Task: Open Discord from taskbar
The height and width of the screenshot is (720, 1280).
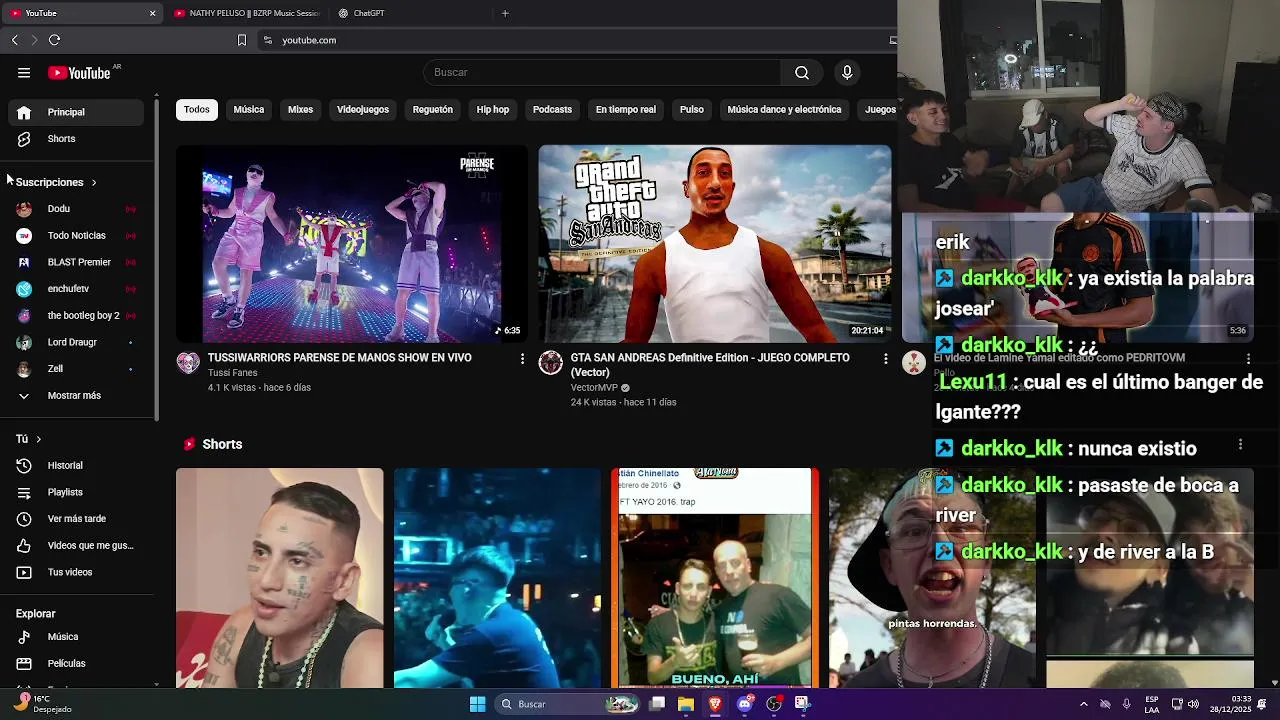Action: click(x=744, y=704)
